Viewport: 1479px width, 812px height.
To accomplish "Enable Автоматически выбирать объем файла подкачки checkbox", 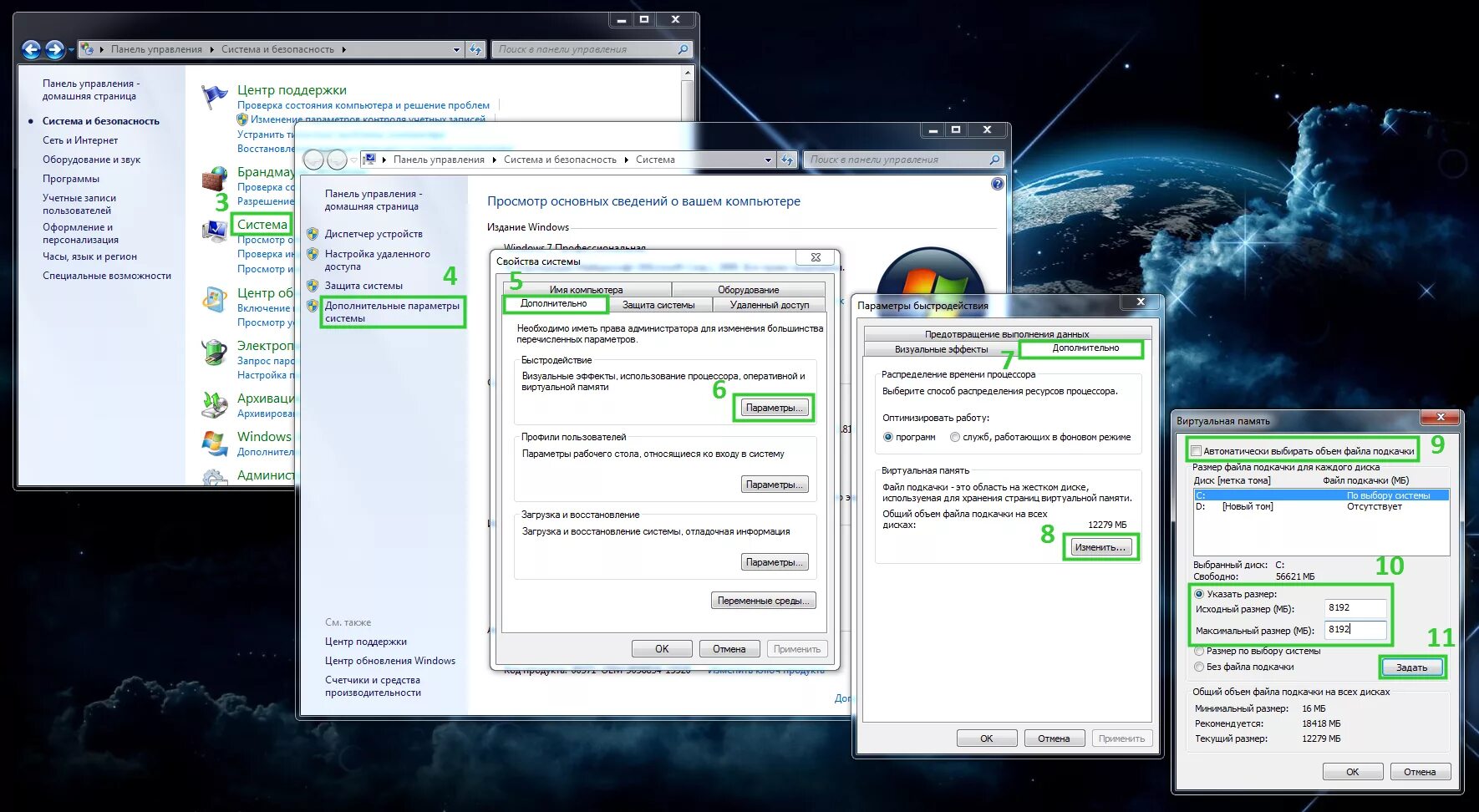I will coord(1197,451).
